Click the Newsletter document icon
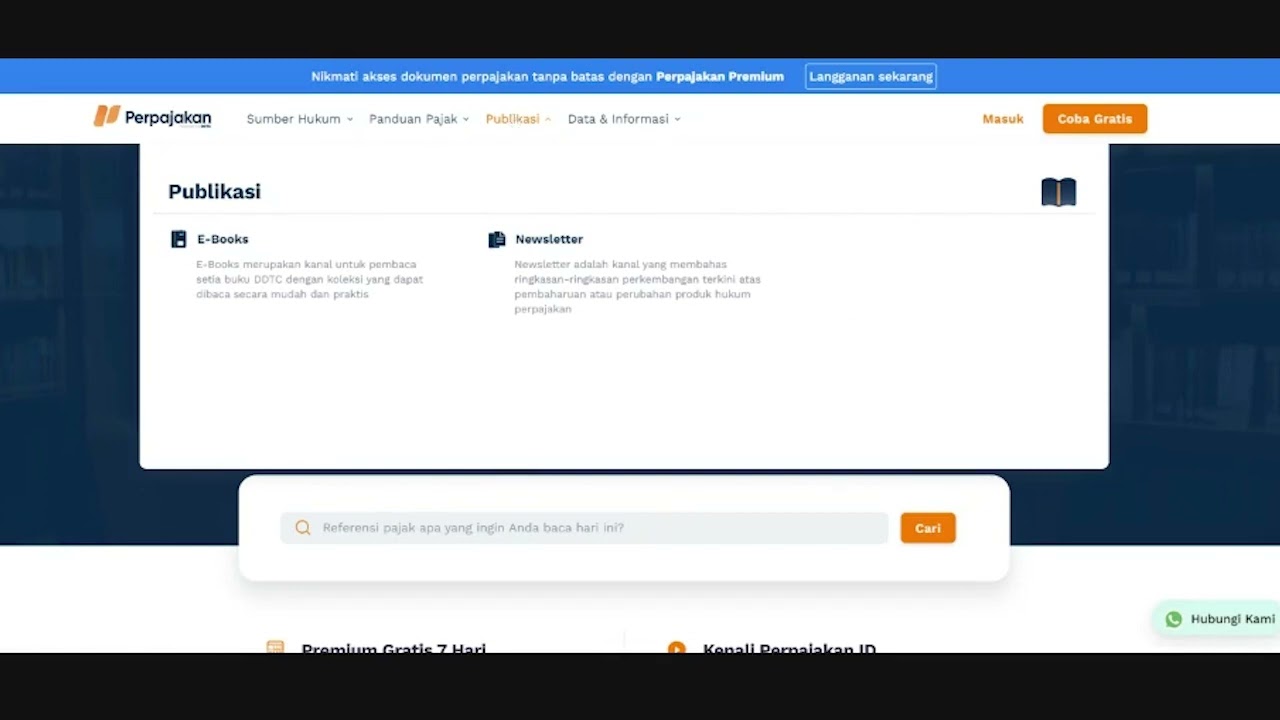Image resolution: width=1280 pixels, height=720 pixels. point(497,239)
